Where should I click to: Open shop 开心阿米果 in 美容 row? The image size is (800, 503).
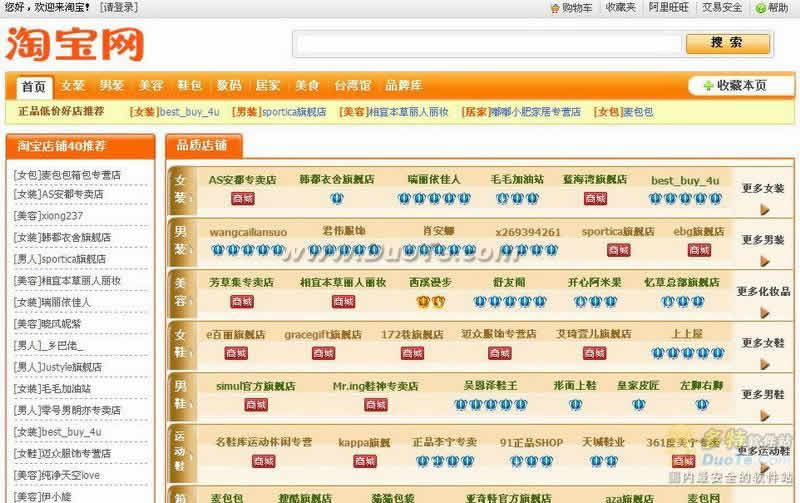click(595, 282)
